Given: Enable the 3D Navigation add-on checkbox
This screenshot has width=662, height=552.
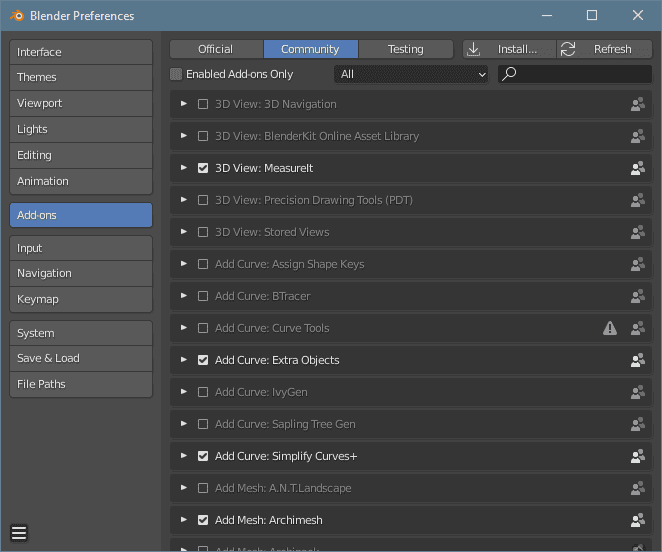Looking at the screenshot, I should 203,104.
